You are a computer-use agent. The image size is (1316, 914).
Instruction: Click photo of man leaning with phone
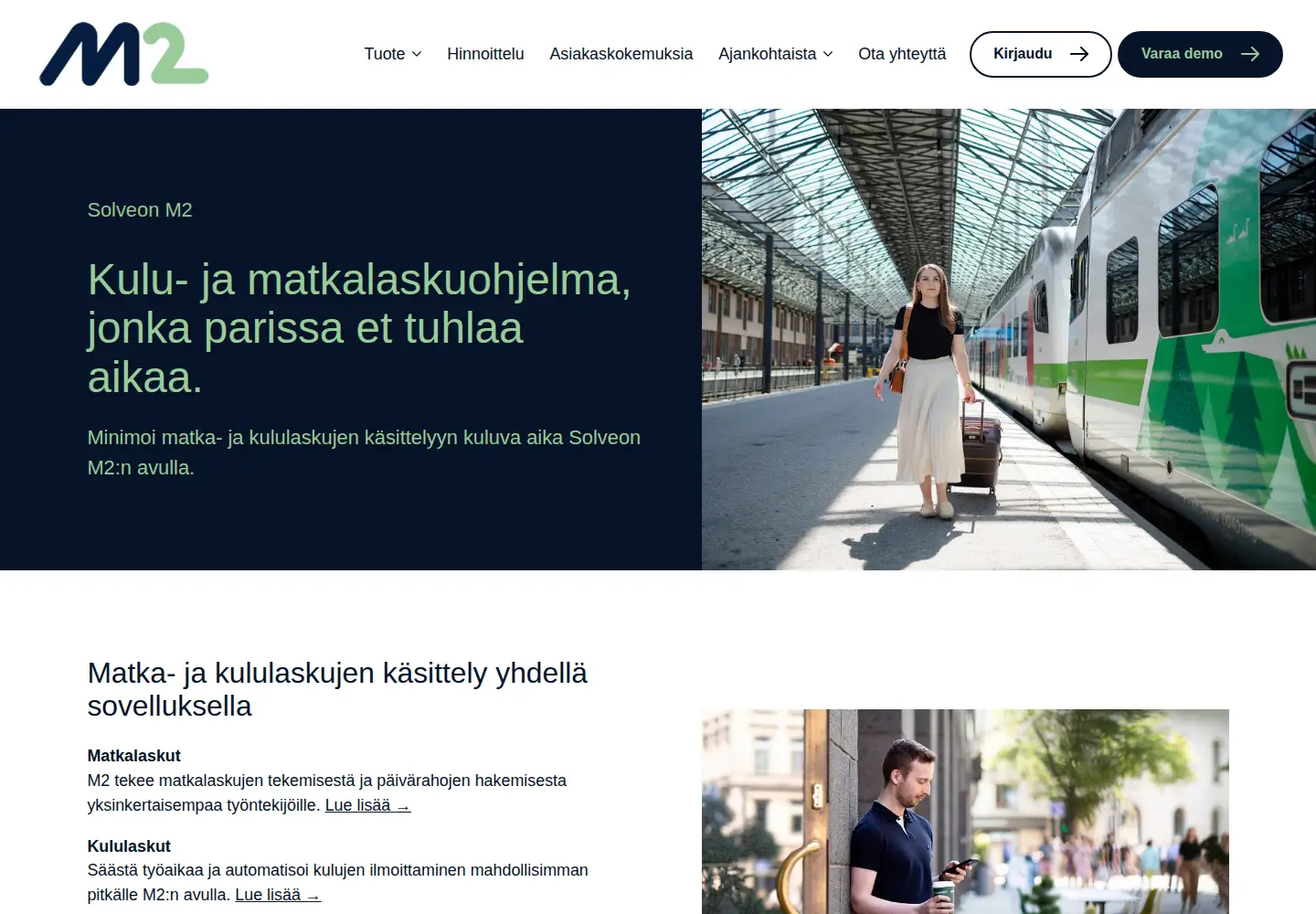pos(965,812)
